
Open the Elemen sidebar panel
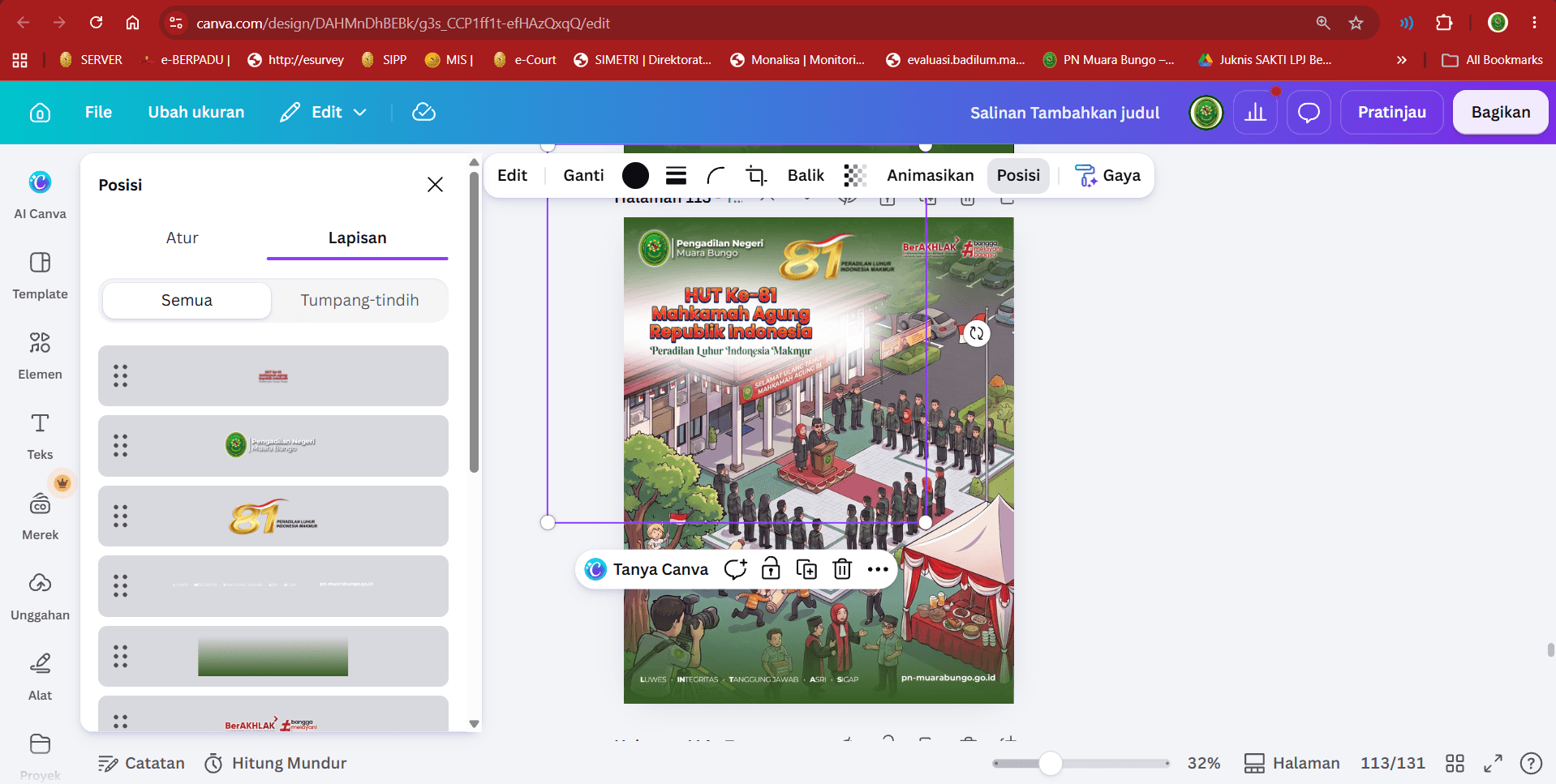coord(40,356)
